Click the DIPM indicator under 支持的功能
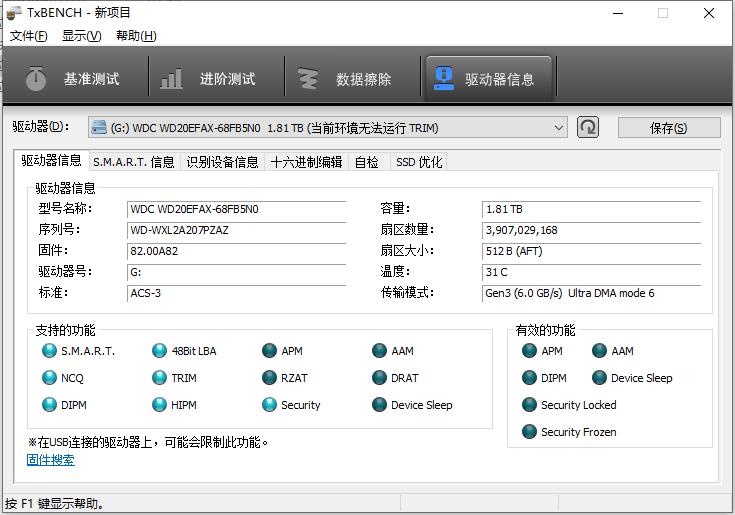 click(49, 404)
